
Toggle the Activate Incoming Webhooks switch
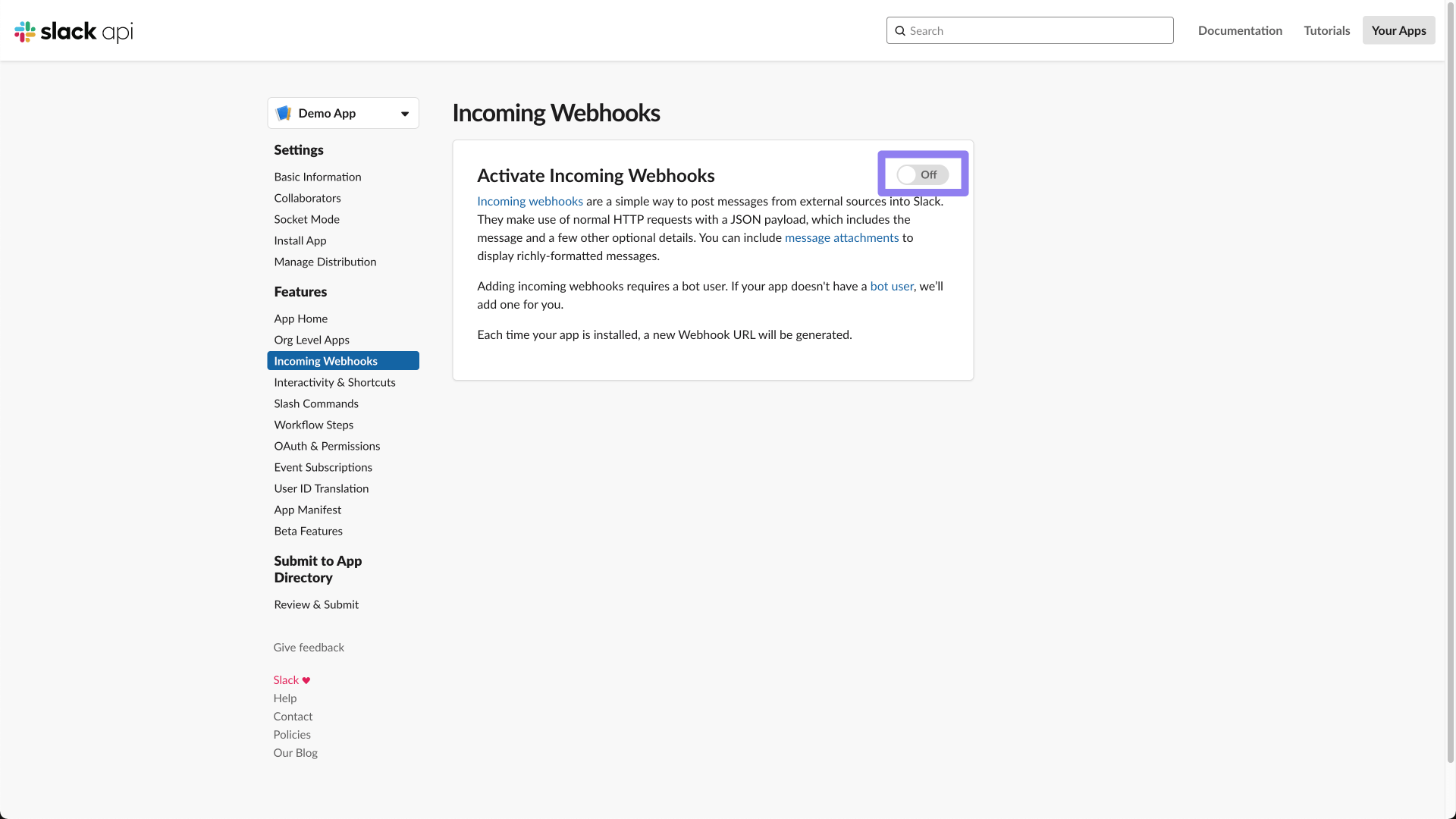[x=922, y=174]
